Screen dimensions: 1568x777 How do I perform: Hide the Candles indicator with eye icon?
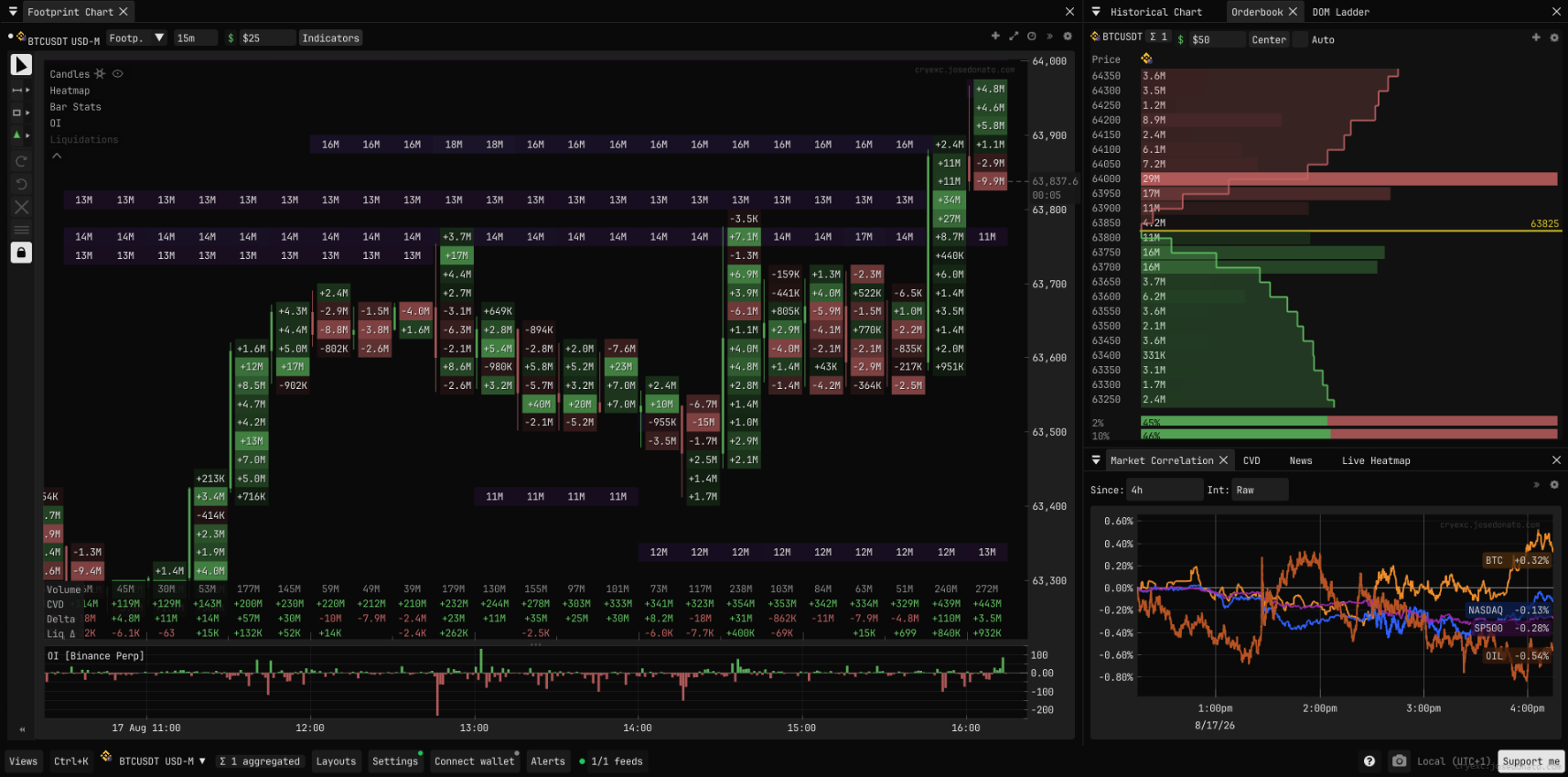click(x=117, y=74)
